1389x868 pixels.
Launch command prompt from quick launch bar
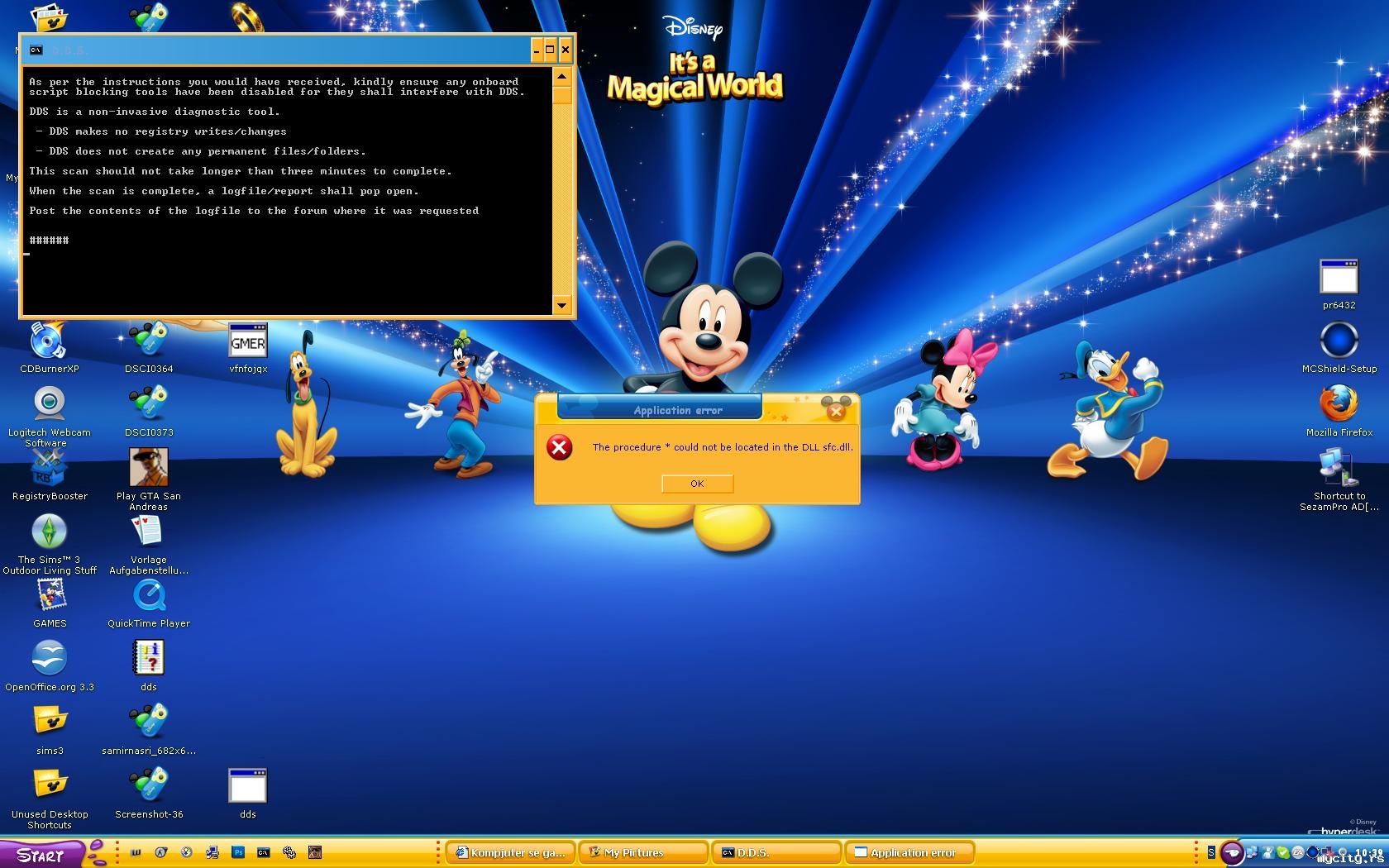point(264,852)
